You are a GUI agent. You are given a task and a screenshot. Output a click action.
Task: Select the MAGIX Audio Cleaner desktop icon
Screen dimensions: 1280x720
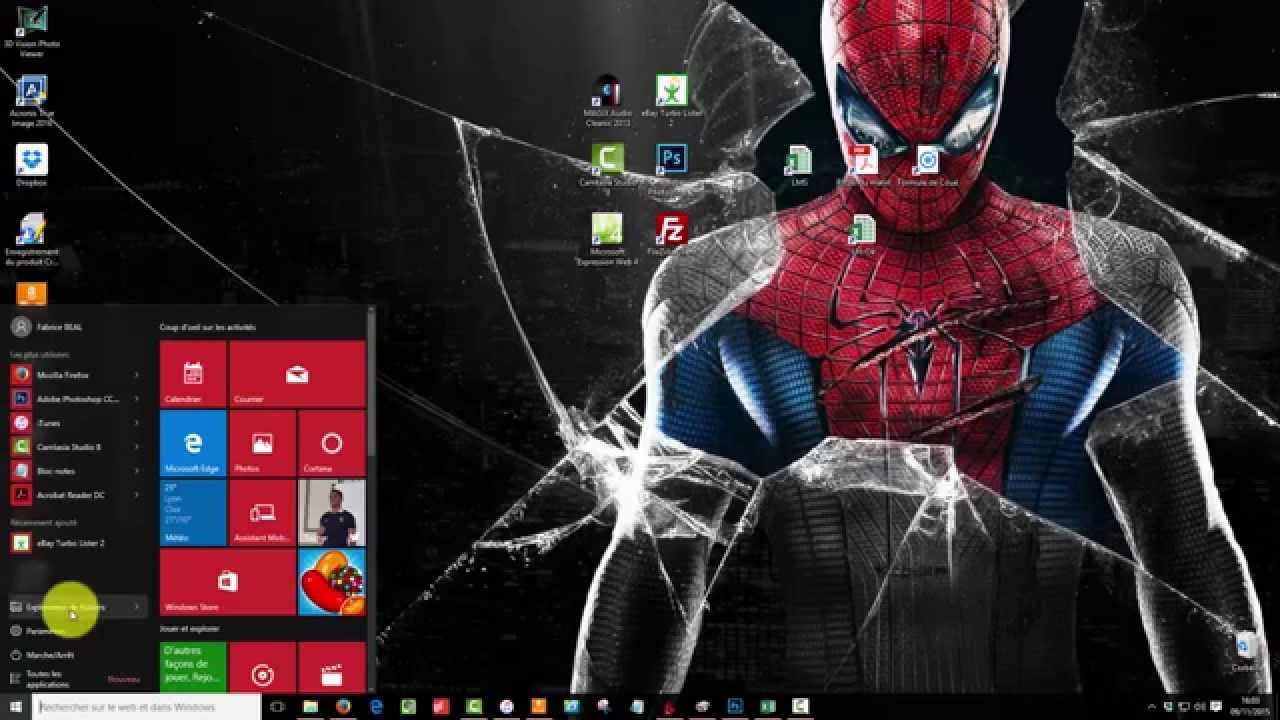tap(607, 102)
